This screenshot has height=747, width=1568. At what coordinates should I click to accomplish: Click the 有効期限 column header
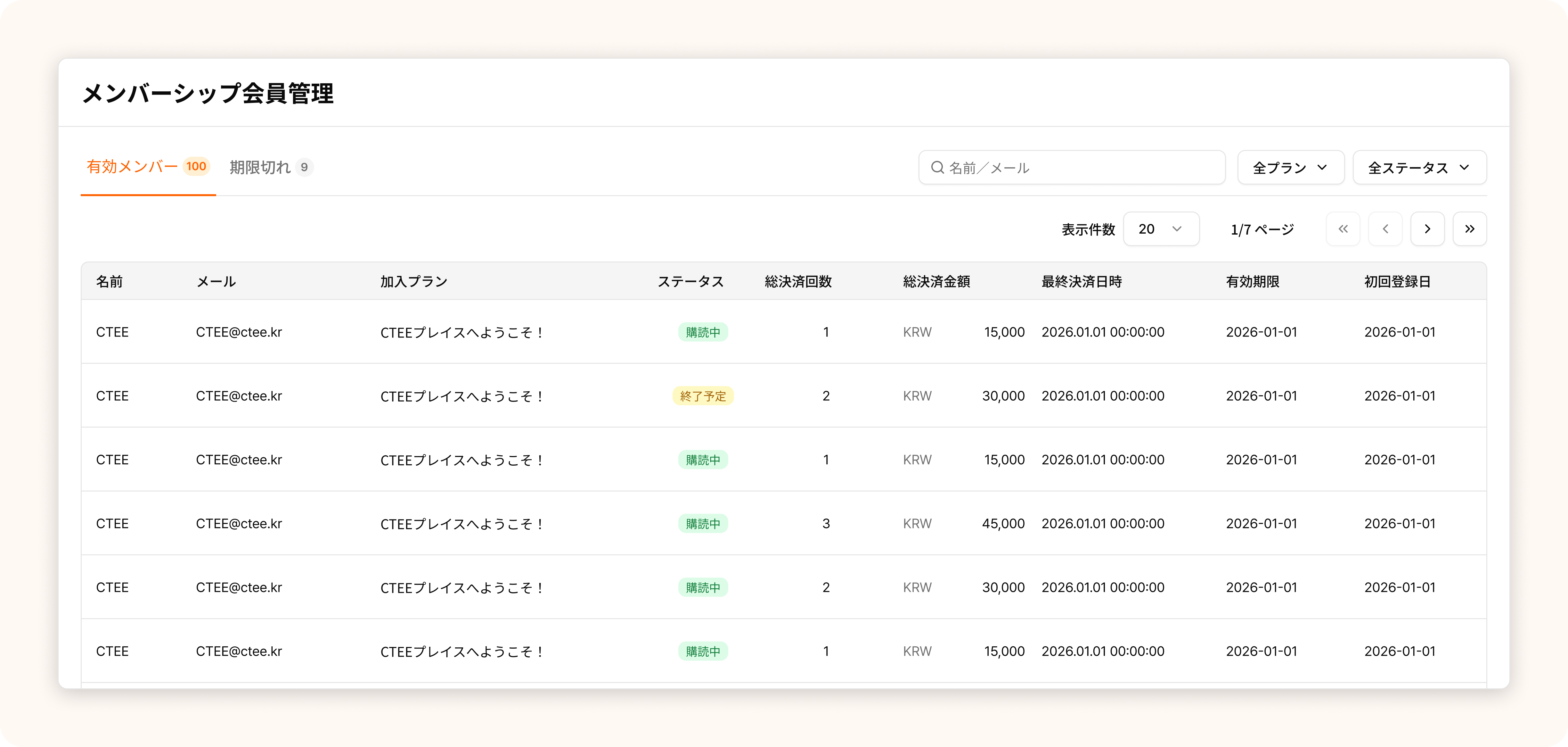tap(1252, 281)
